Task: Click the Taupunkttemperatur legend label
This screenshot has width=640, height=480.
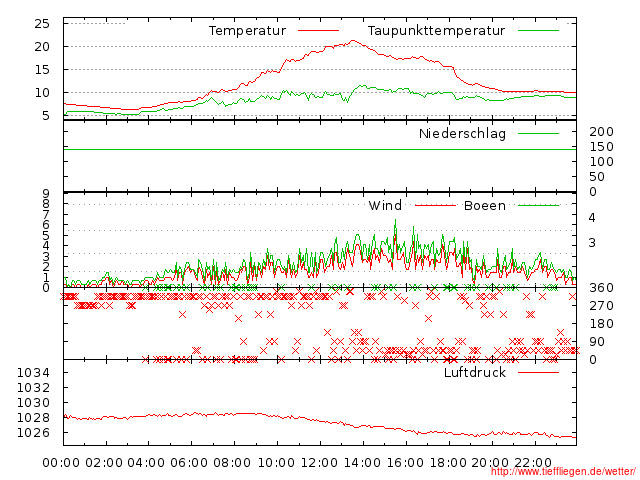Action: (436, 31)
